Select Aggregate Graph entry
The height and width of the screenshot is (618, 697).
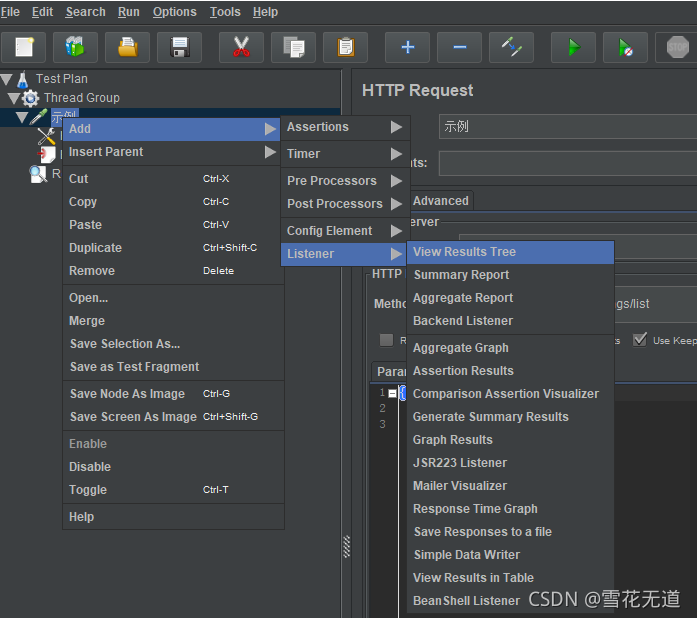510,348
